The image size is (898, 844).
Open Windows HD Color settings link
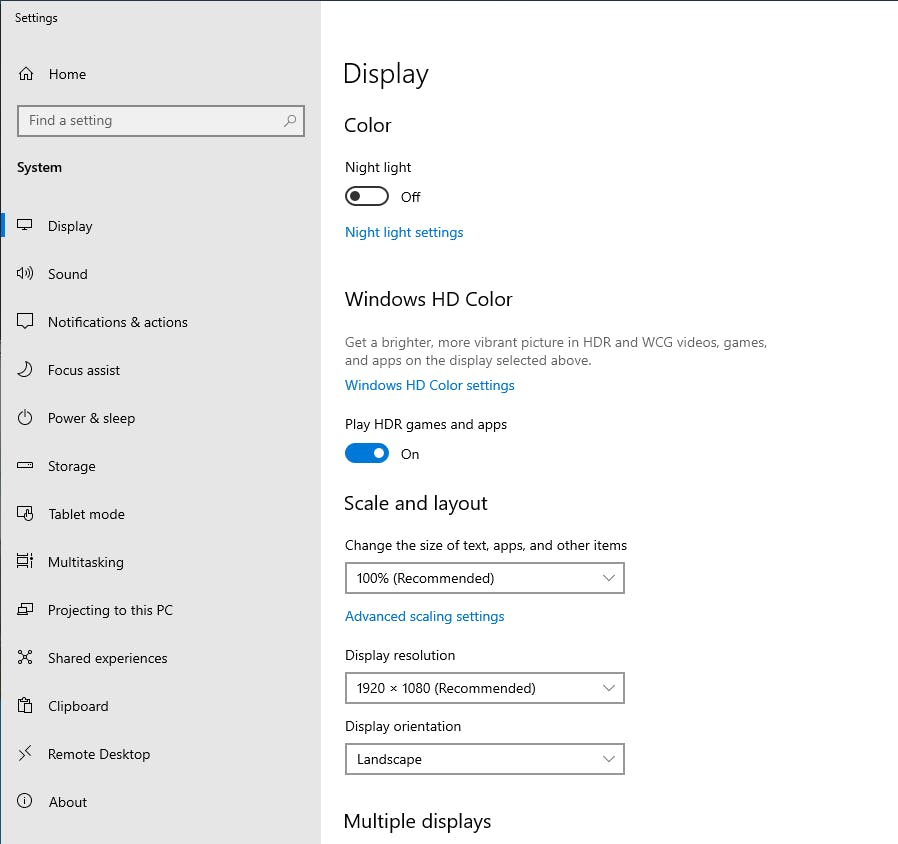(x=430, y=385)
